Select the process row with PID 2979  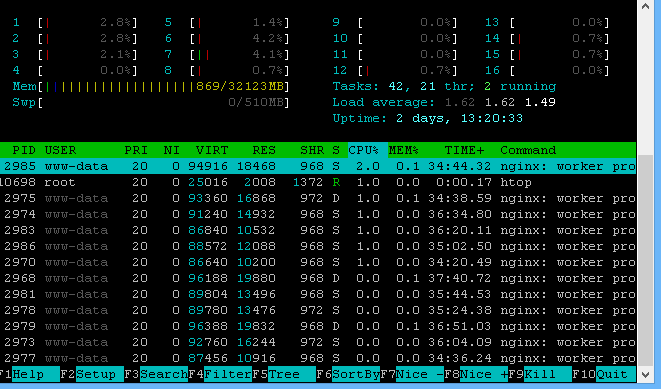tap(318, 327)
